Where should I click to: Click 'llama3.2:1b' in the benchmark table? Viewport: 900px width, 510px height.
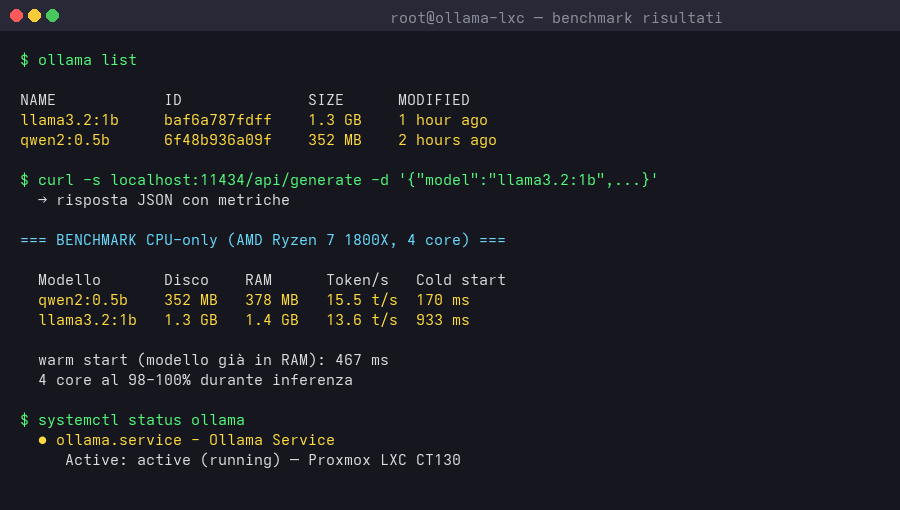click(x=87, y=320)
